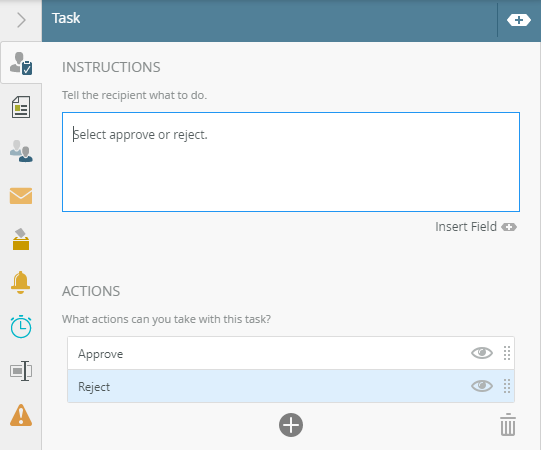Grab the drag handle on Approve row
Viewport: 541px width, 450px height.
click(x=507, y=353)
